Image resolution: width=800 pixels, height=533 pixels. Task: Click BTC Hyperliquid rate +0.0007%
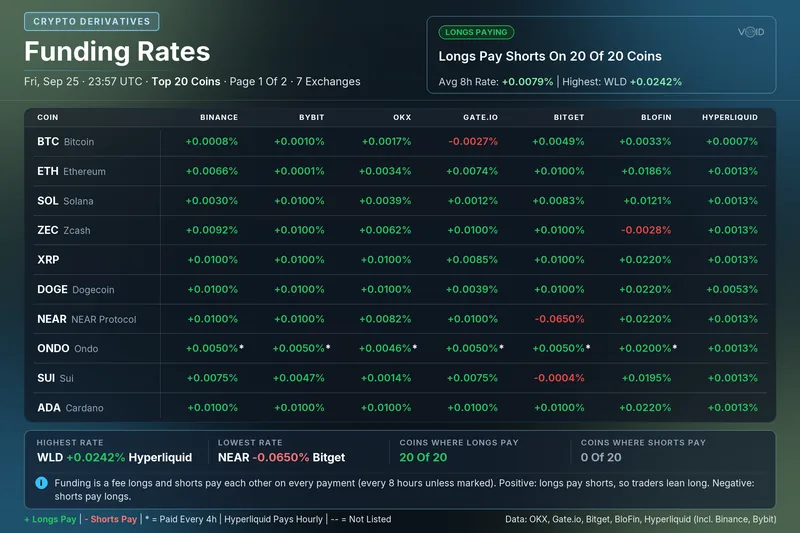click(x=732, y=141)
